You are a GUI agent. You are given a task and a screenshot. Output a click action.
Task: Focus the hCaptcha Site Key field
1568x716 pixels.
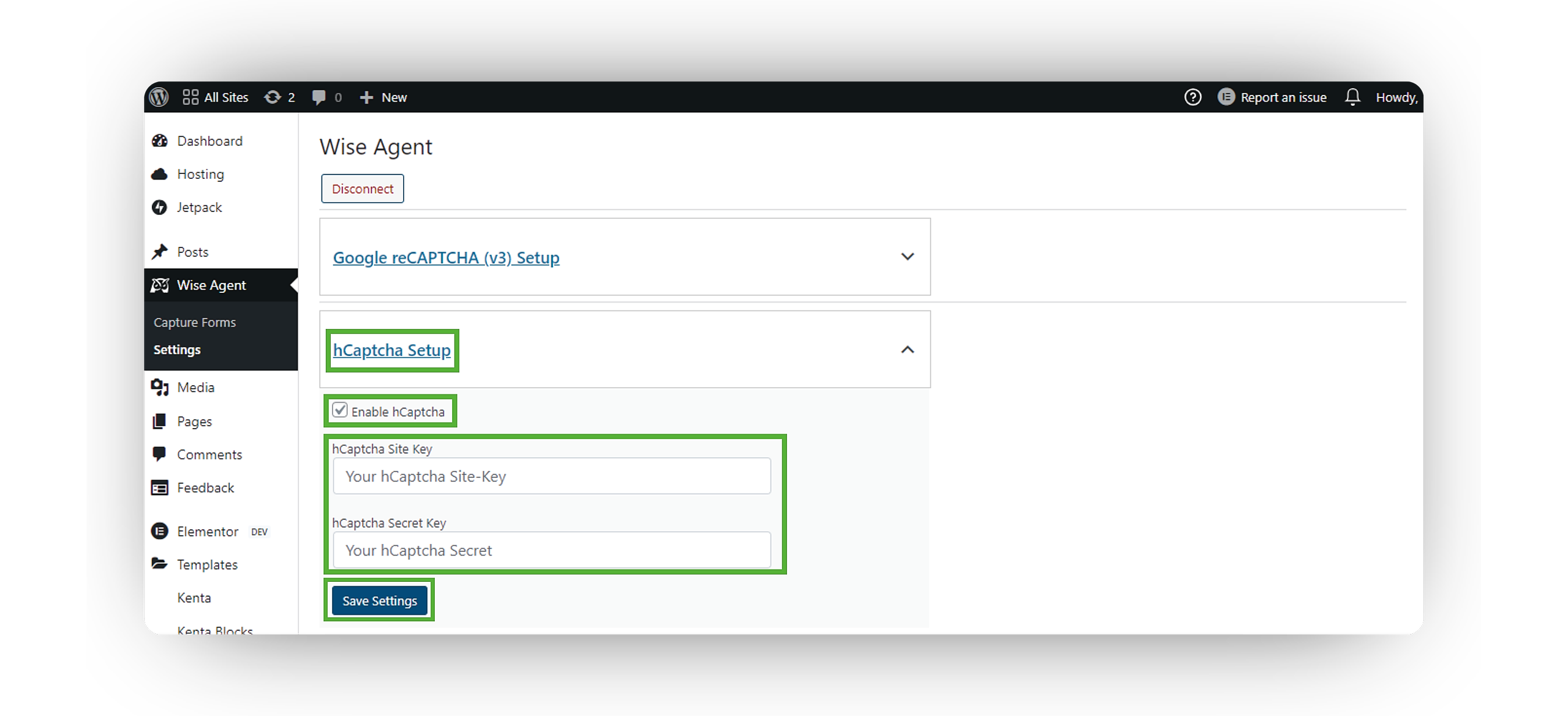point(551,476)
